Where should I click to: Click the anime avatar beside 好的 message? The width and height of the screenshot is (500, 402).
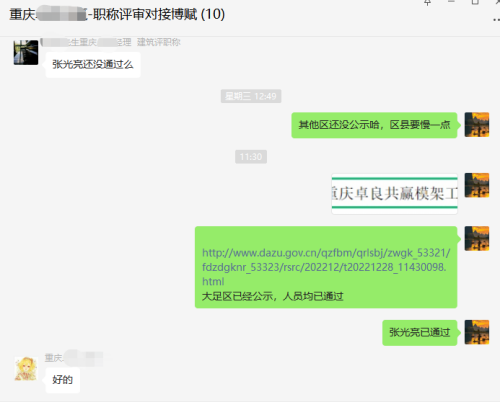pyautogui.click(x=26, y=369)
